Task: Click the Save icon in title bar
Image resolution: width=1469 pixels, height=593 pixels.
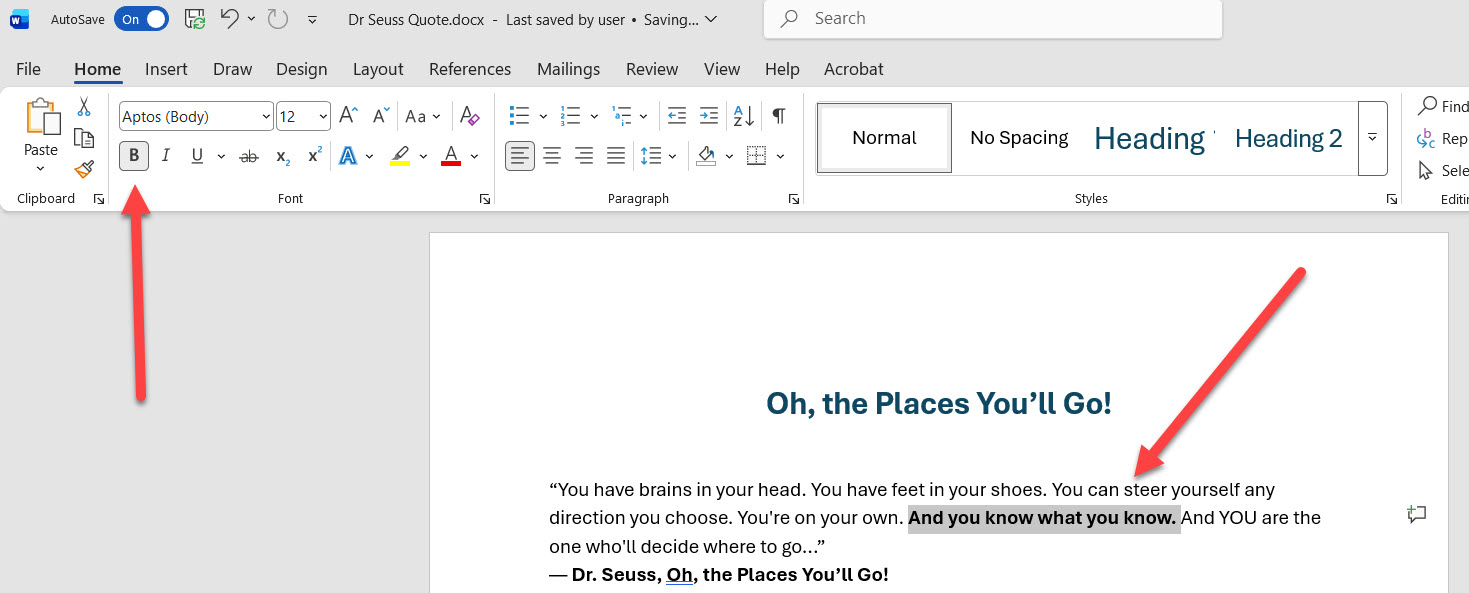Action: point(195,19)
